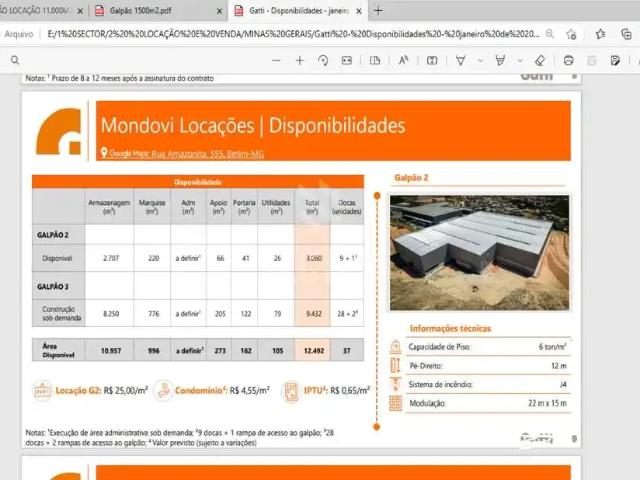
Task: Click the orange Mondovi logo
Action: [x=59, y=131]
